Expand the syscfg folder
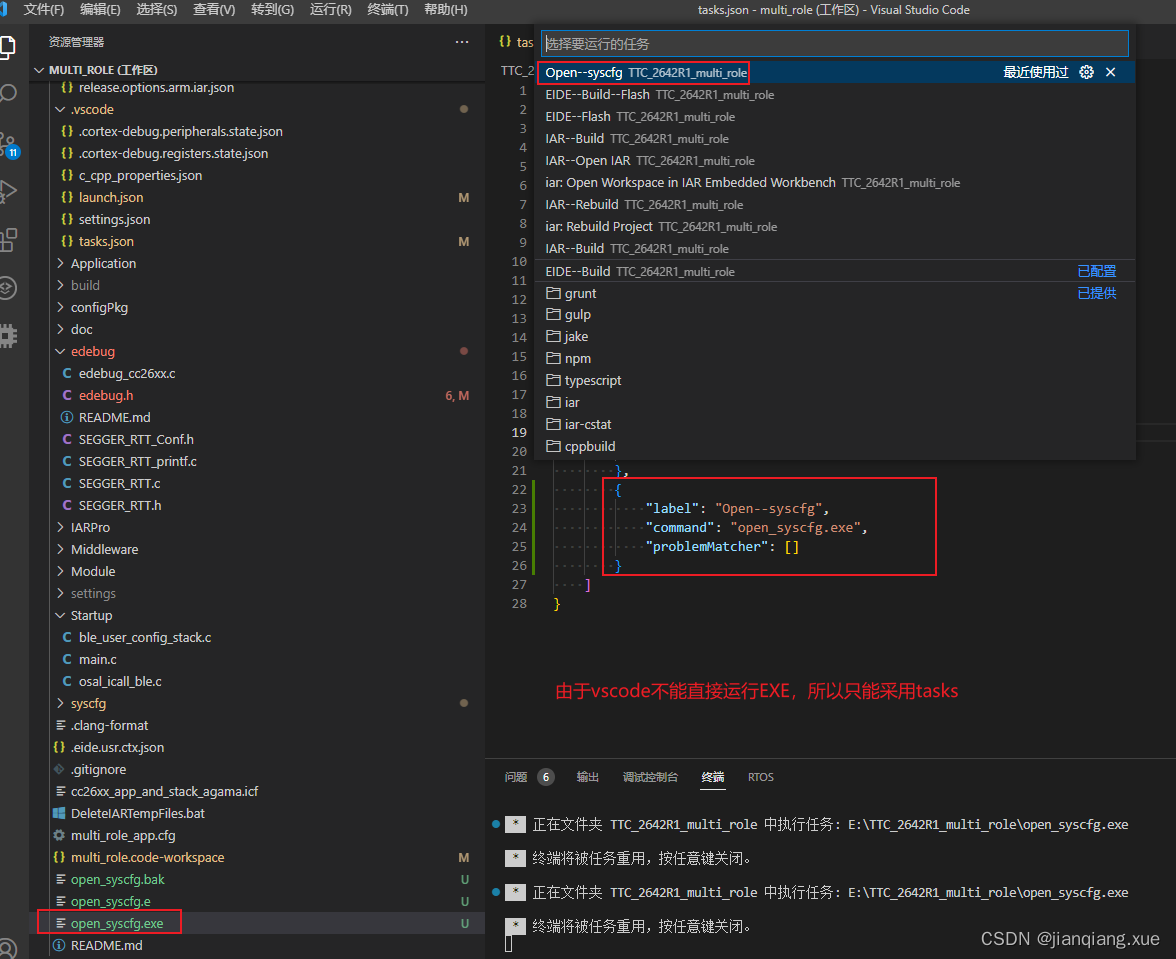Screen dimensions: 1176x959 pyautogui.click(x=88, y=703)
